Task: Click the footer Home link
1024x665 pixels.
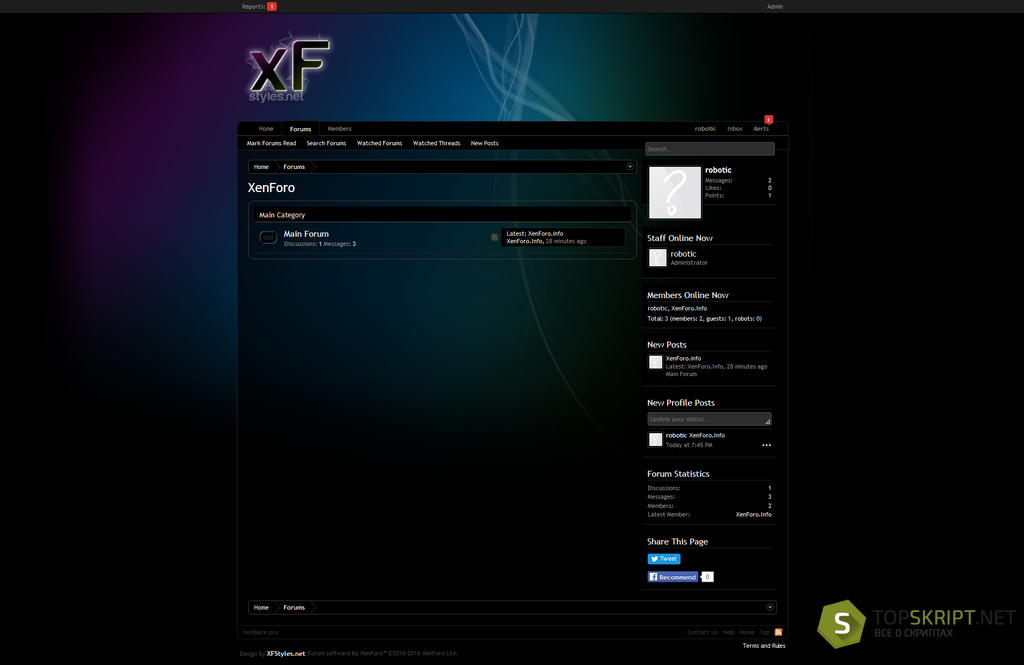Action: (746, 632)
